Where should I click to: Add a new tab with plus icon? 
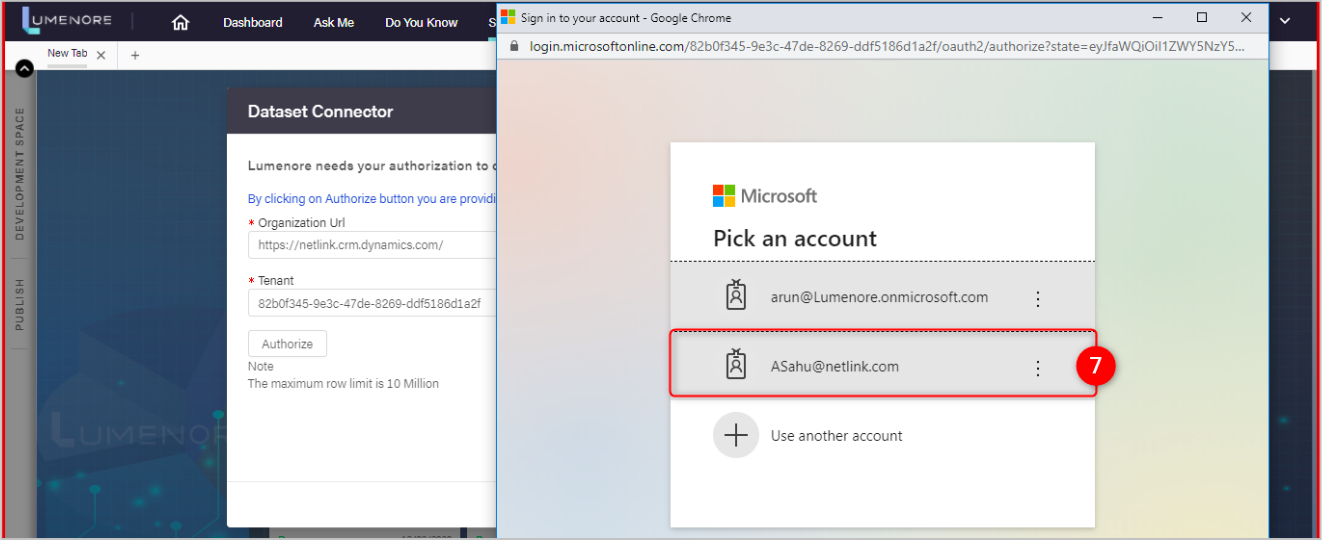pos(135,55)
